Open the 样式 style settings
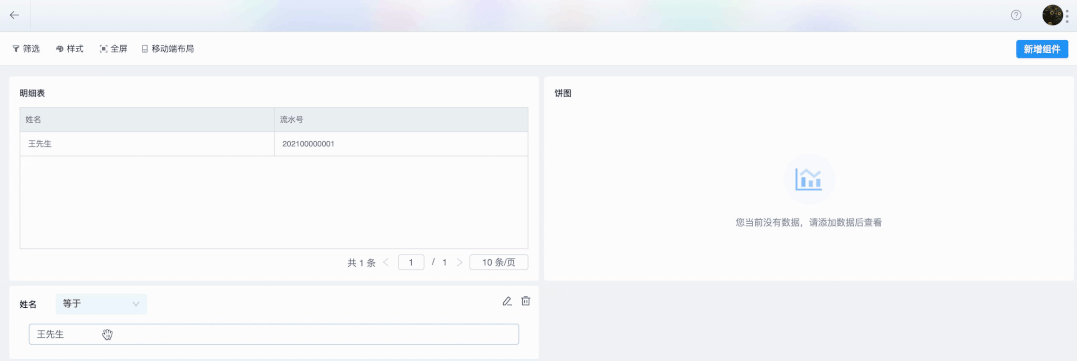Viewport: 1077px width, 361px height. pos(69,49)
